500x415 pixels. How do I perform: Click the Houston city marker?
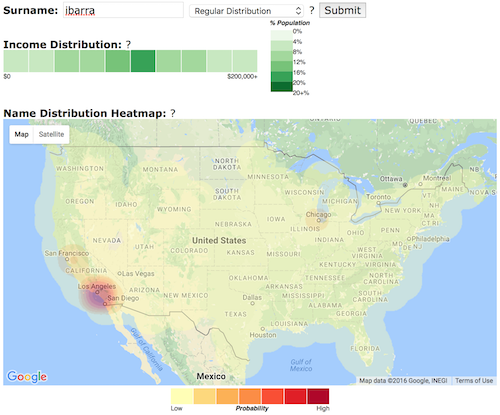263,329
